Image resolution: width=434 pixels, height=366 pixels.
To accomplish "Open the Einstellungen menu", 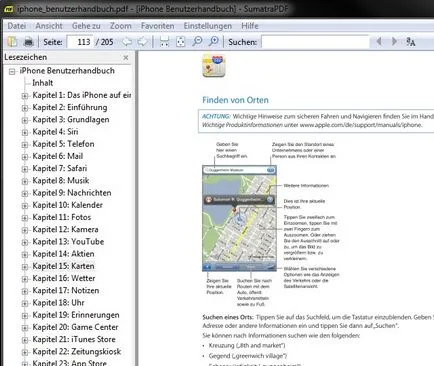I will [x=208, y=26].
